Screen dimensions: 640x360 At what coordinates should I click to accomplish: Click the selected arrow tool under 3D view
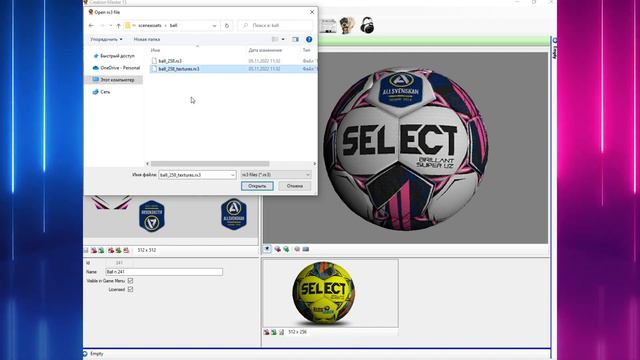[267, 249]
